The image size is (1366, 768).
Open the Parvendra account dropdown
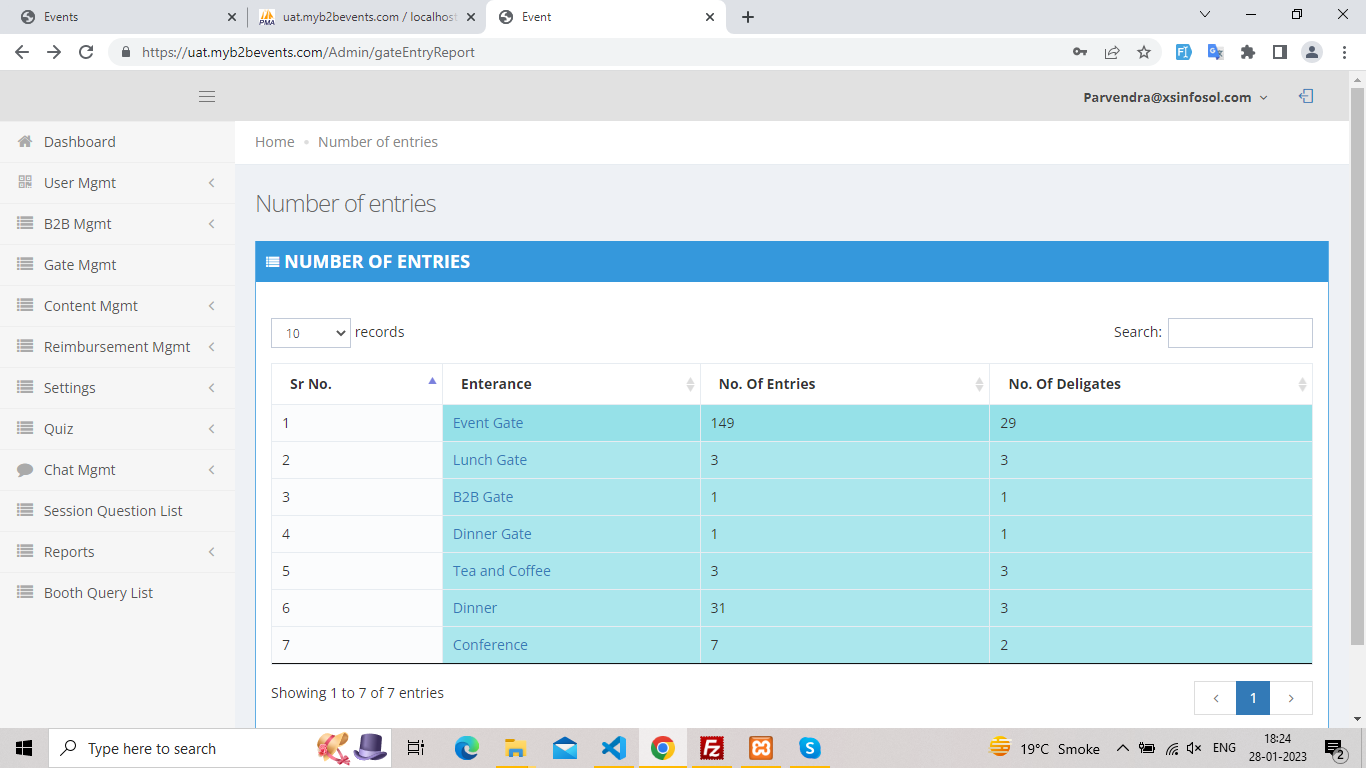click(x=1175, y=97)
